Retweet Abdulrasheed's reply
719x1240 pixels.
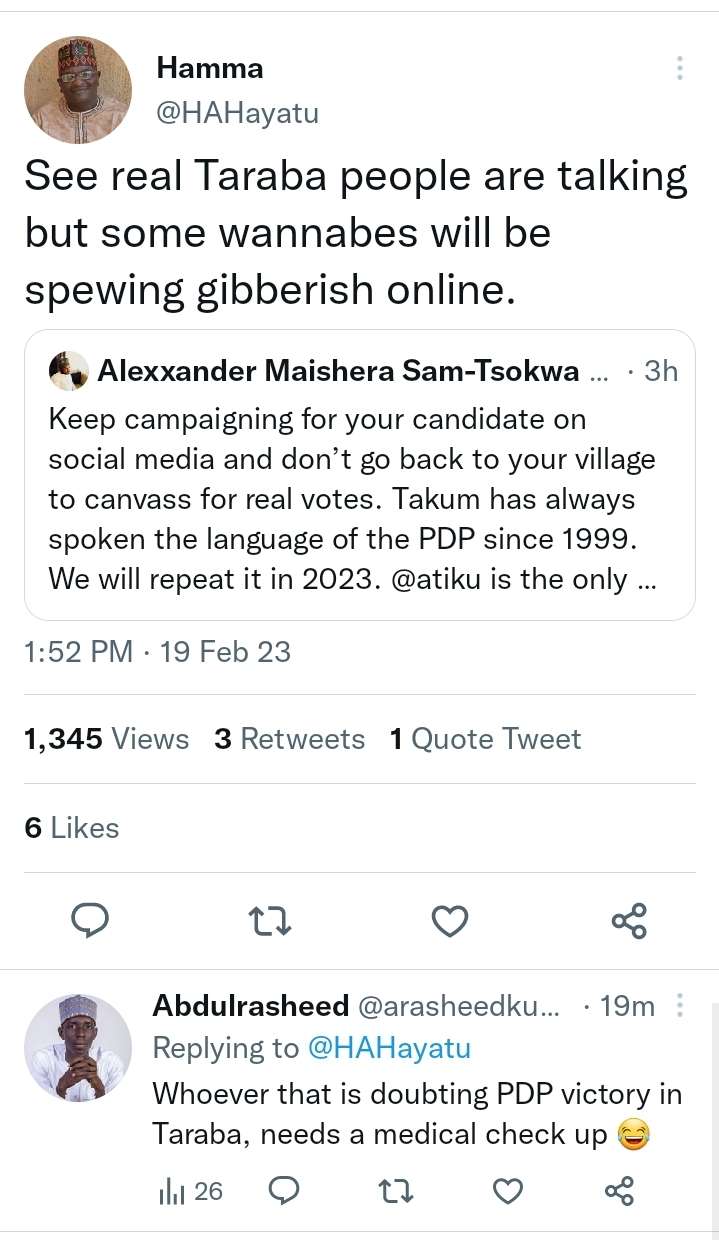click(x=396, y=1191)
